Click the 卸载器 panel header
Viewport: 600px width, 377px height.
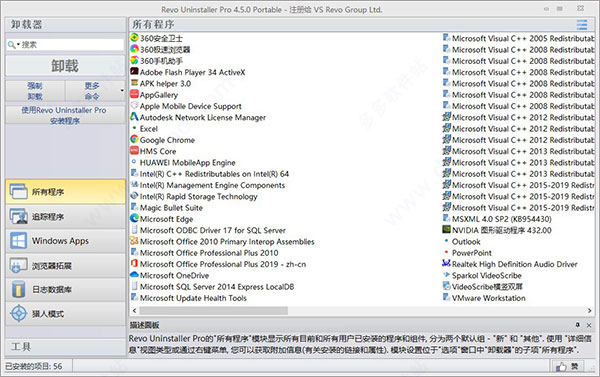tap(65, 25)
